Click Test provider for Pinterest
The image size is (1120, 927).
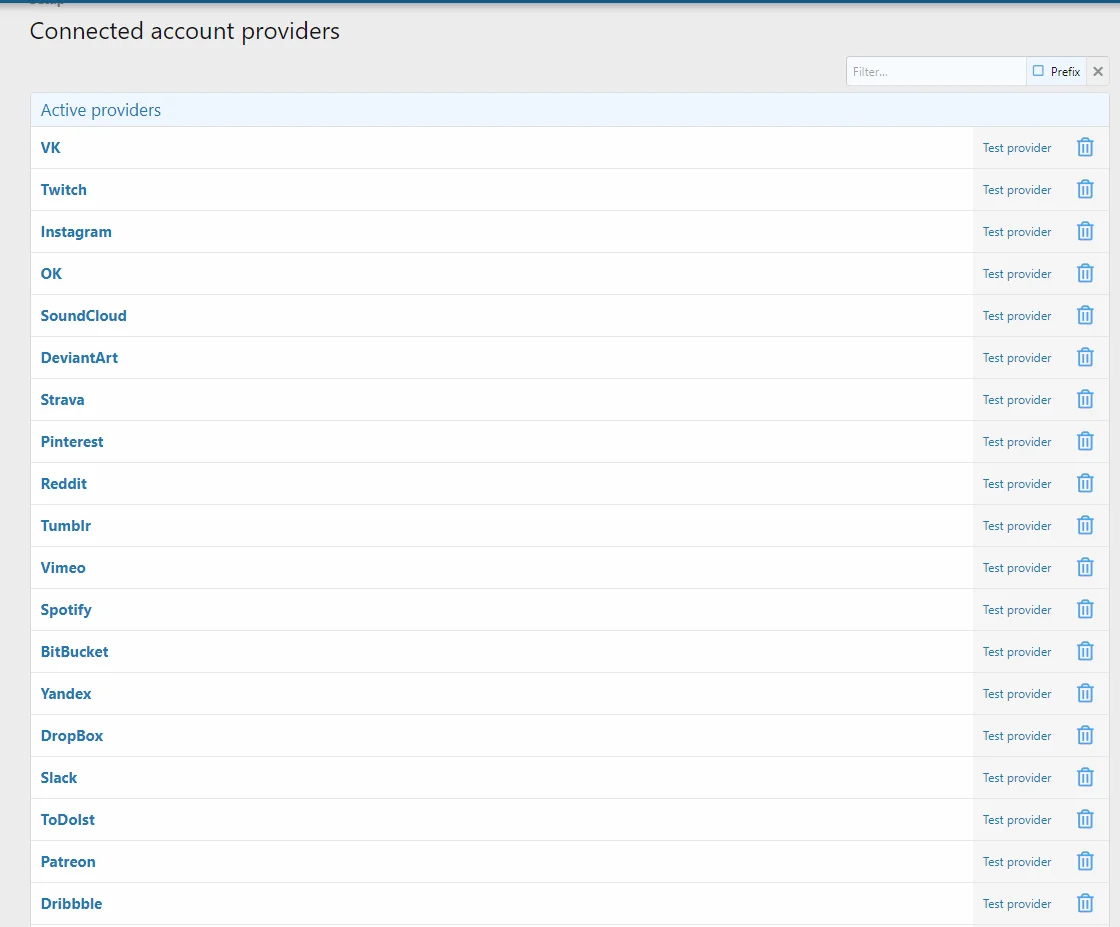click(1016, 442)
